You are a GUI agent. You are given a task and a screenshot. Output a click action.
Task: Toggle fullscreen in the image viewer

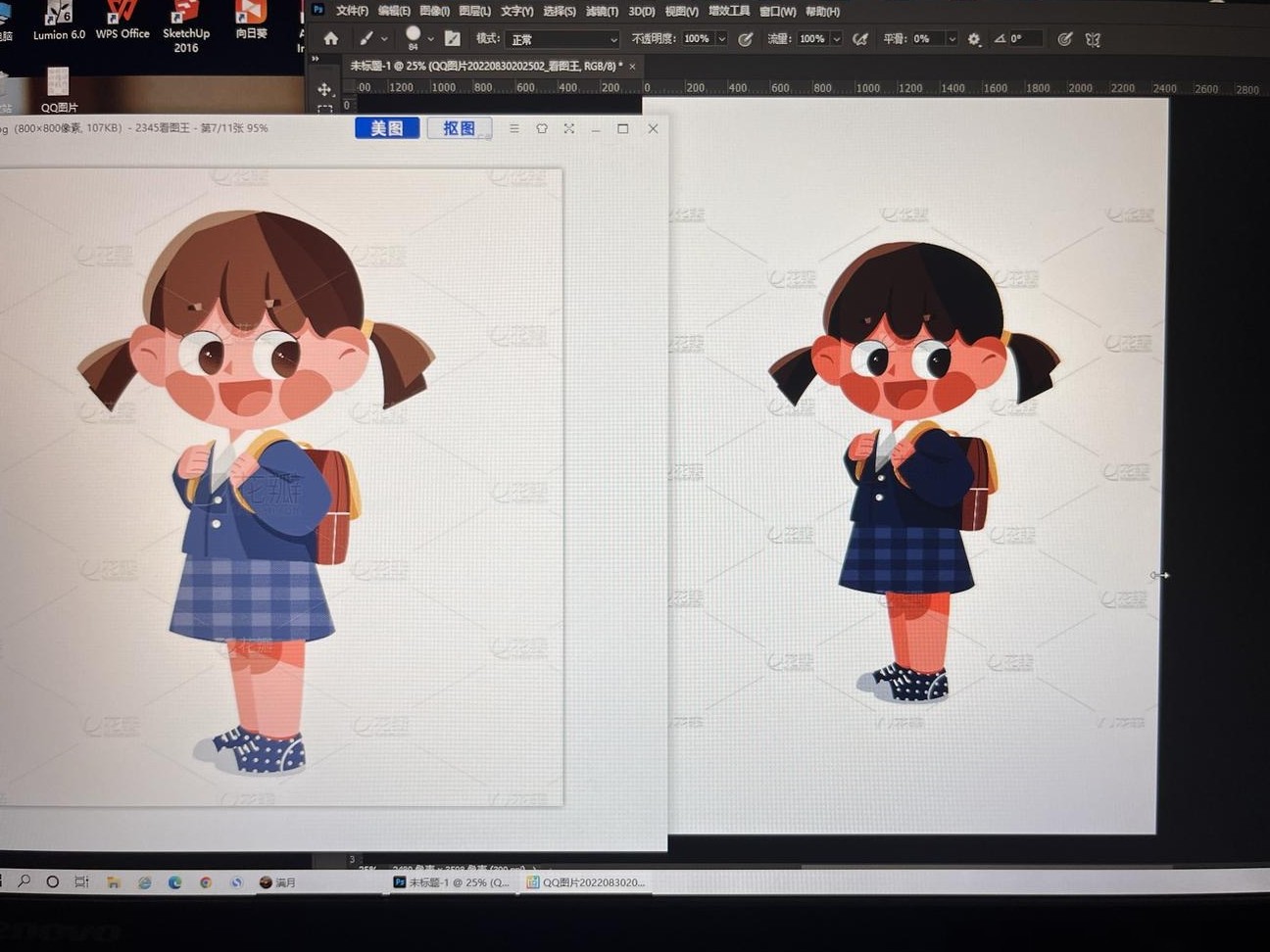[x=569, y=128]
